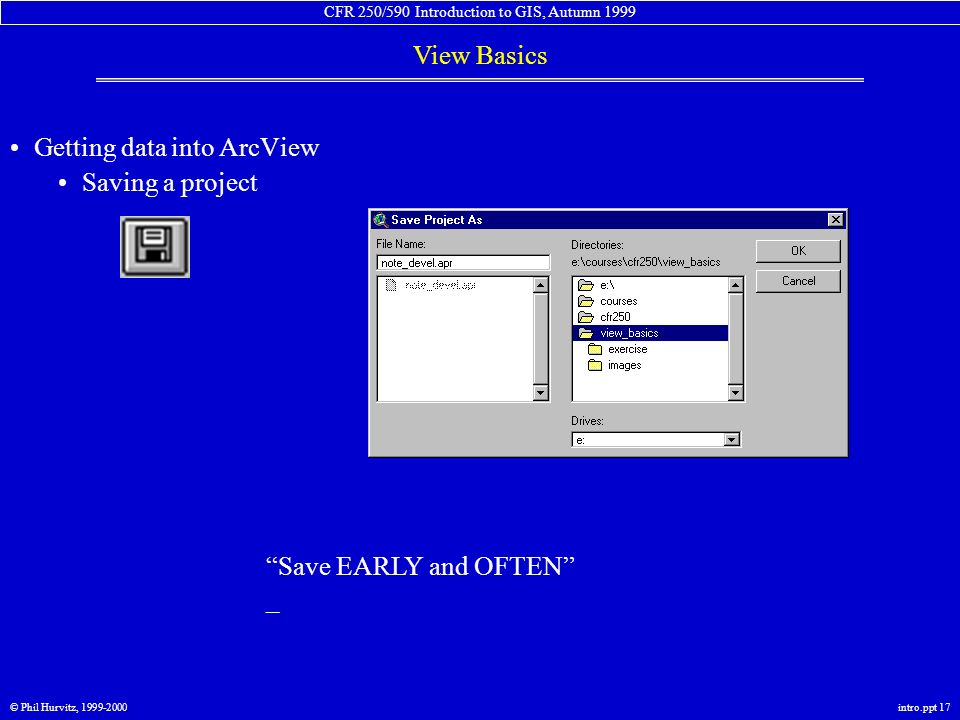Click the note_devel.apr file icon

pos(391,285)
